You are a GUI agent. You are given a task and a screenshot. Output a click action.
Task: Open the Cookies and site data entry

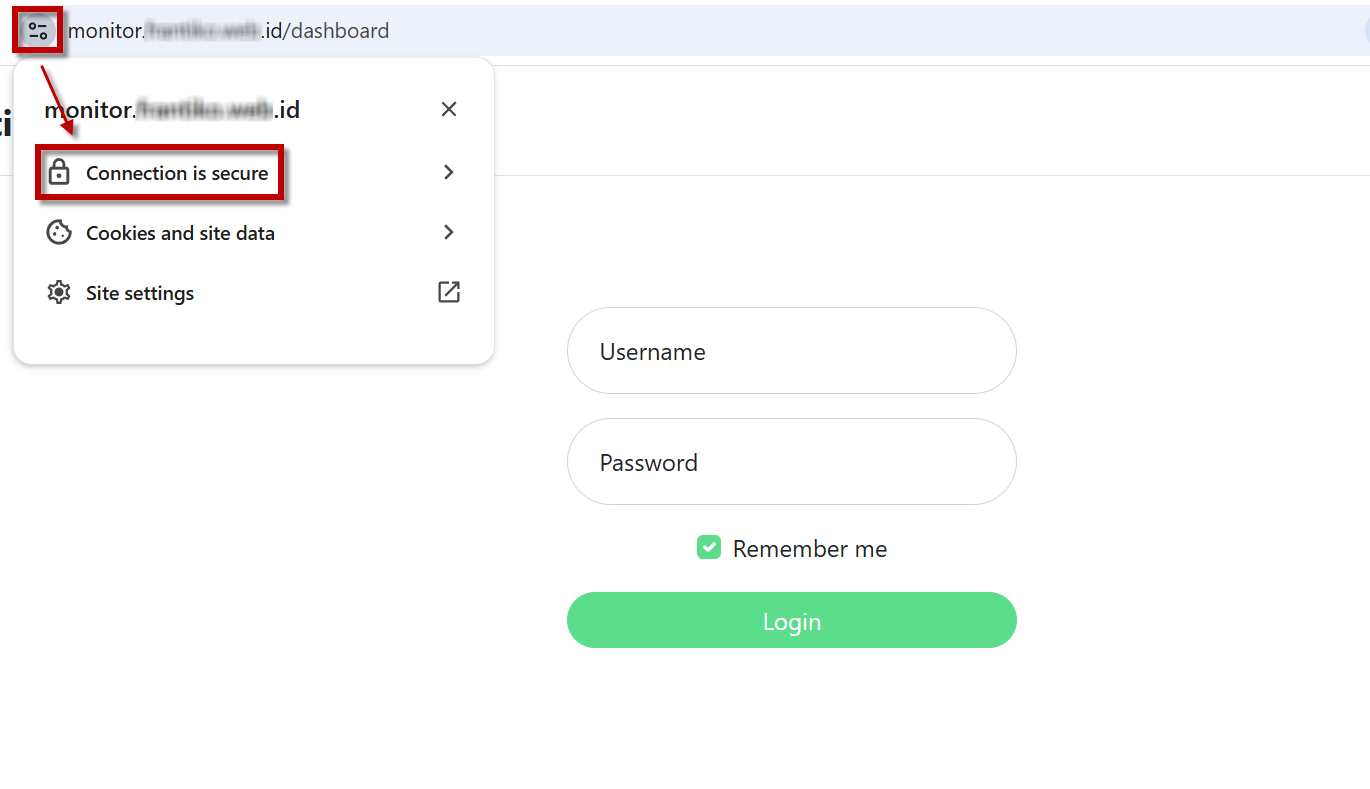click(x=180, y=233)
